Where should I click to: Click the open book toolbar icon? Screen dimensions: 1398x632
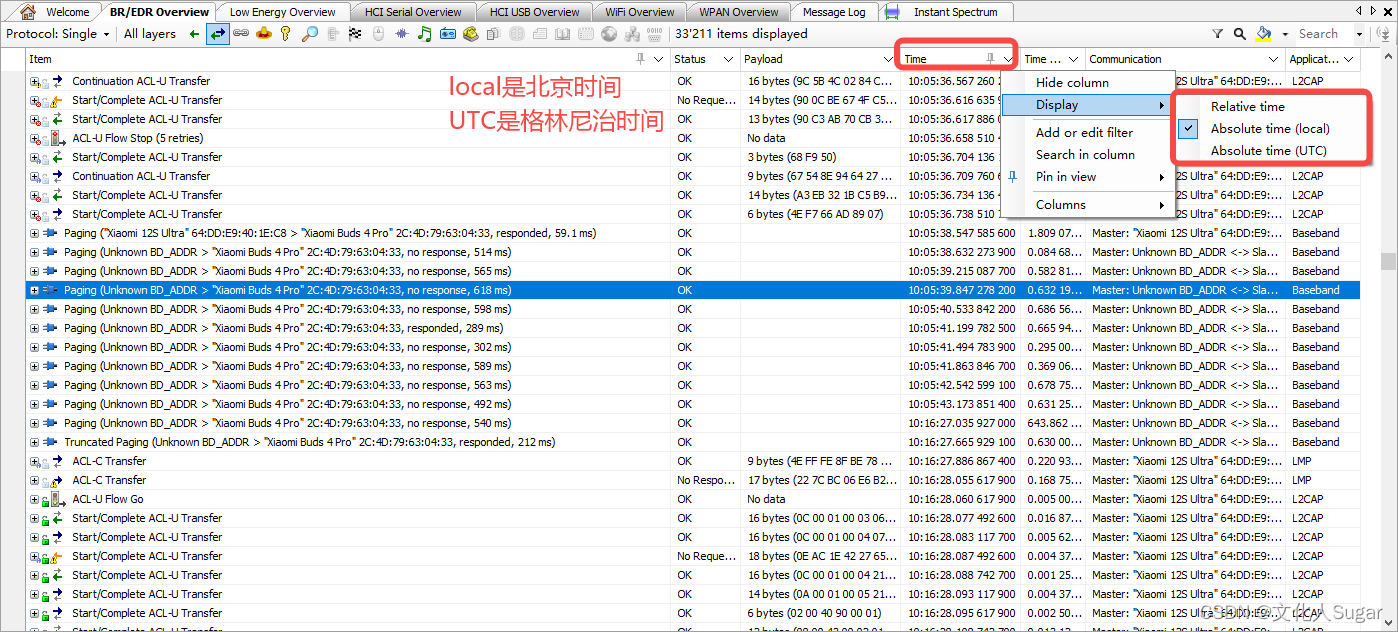[x=562, y=34]
